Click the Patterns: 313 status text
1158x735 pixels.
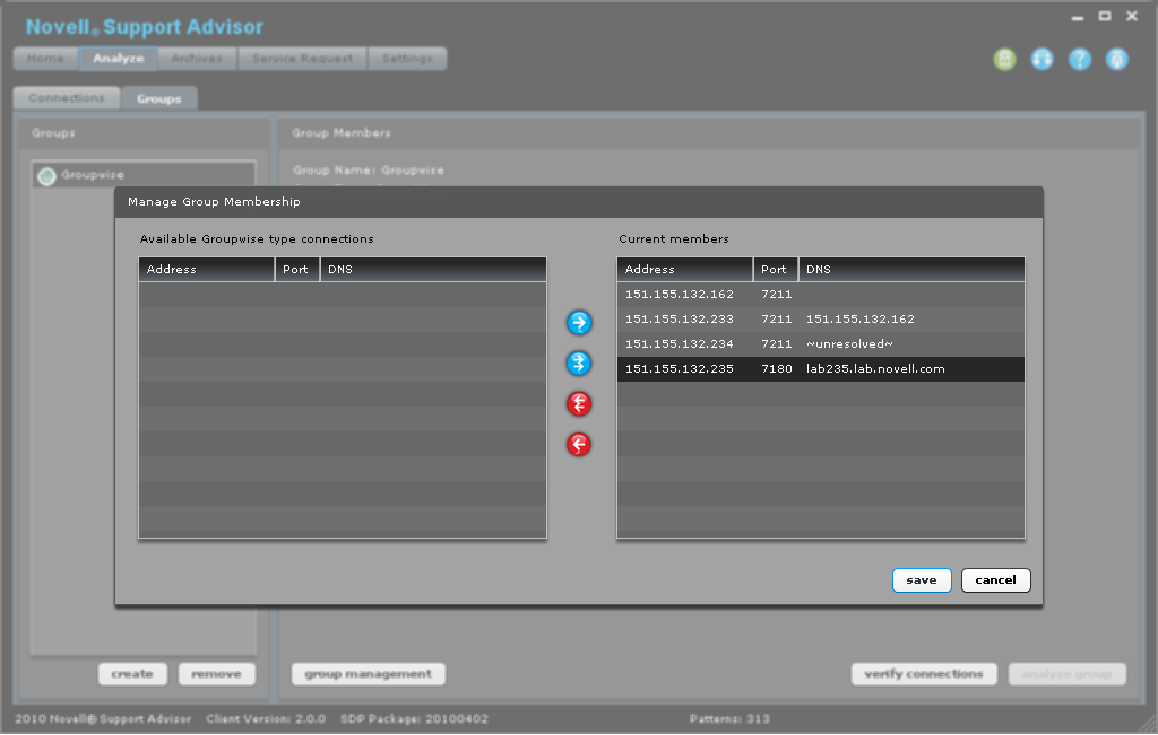tap(730, 719)
